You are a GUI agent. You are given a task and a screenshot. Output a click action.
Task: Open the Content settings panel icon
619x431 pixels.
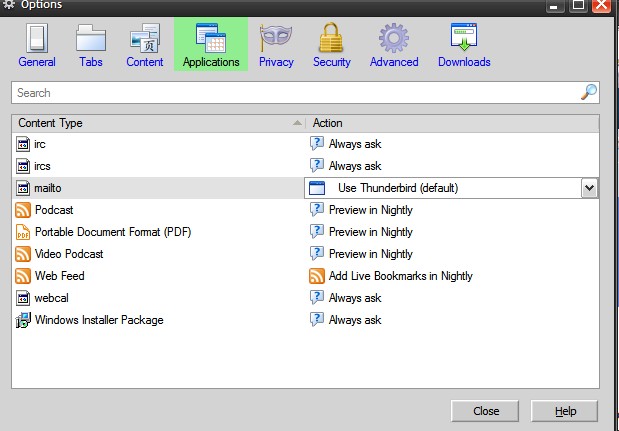(145, 40)
